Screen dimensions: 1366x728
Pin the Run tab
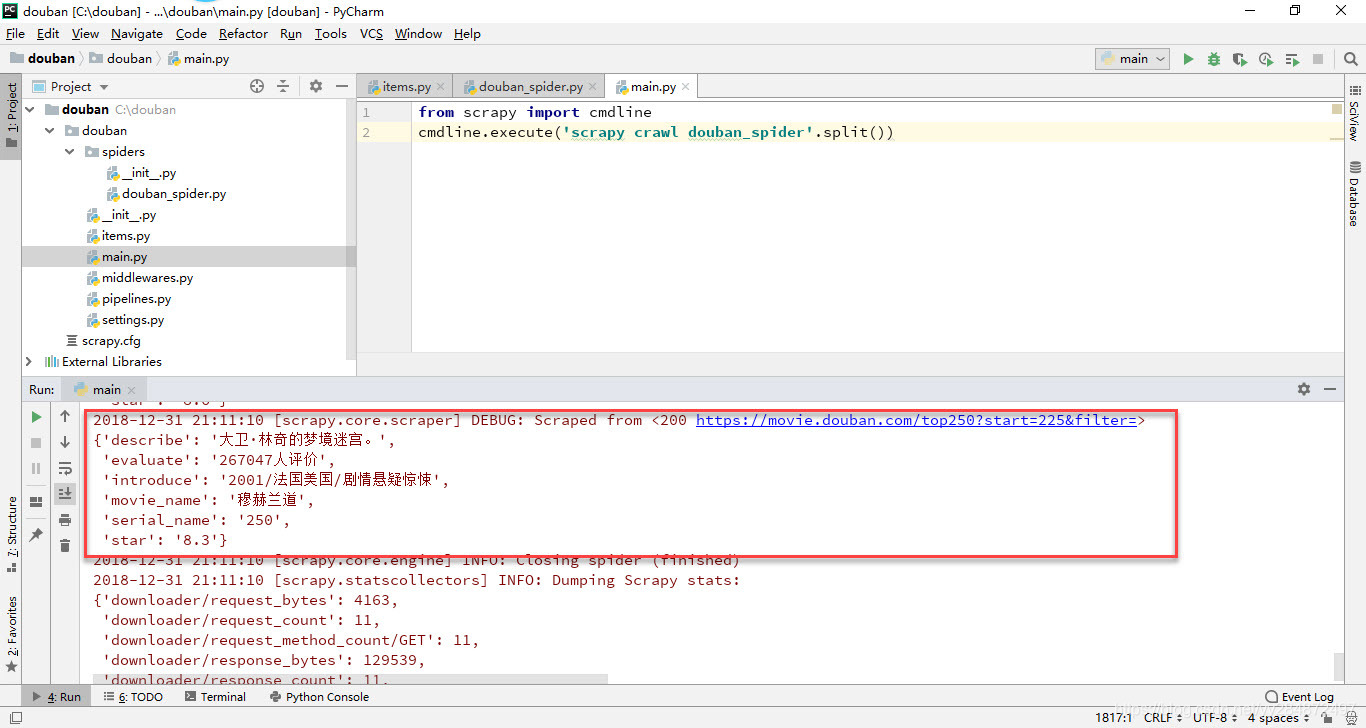(36, 535)
